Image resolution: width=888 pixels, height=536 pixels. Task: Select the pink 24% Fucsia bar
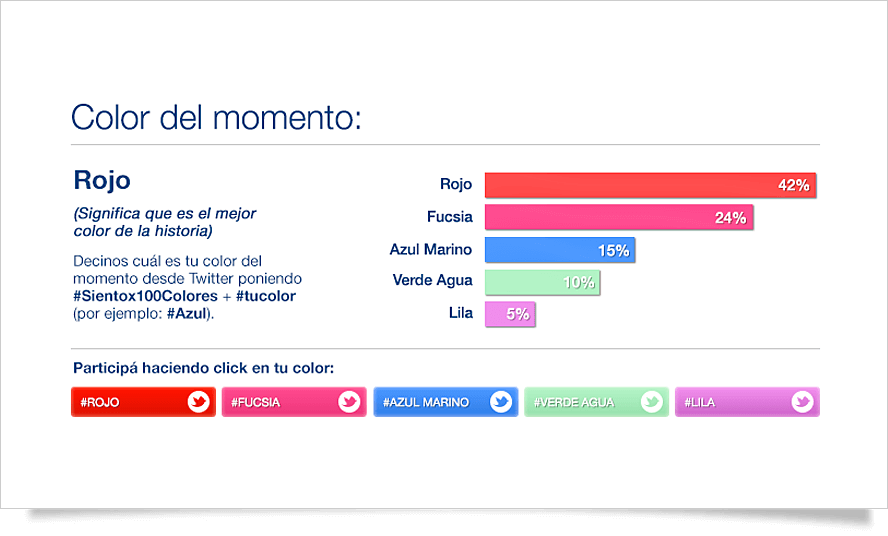[619, 218]
